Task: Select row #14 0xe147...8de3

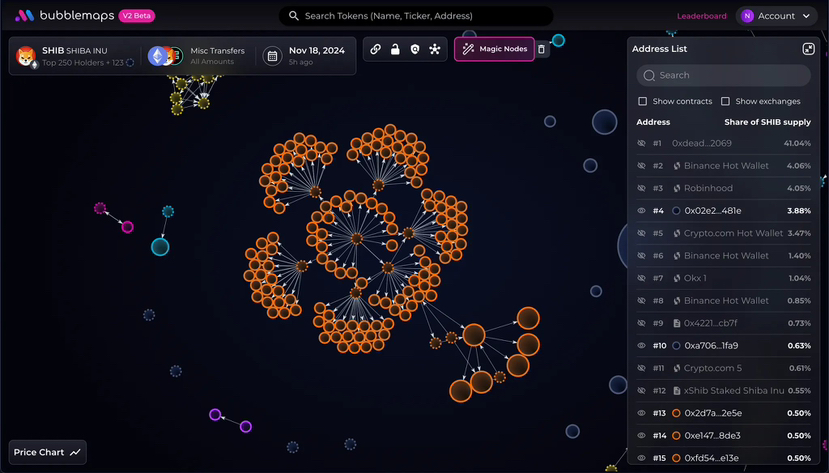Action: pyautogui.click(x=723, y=435)
